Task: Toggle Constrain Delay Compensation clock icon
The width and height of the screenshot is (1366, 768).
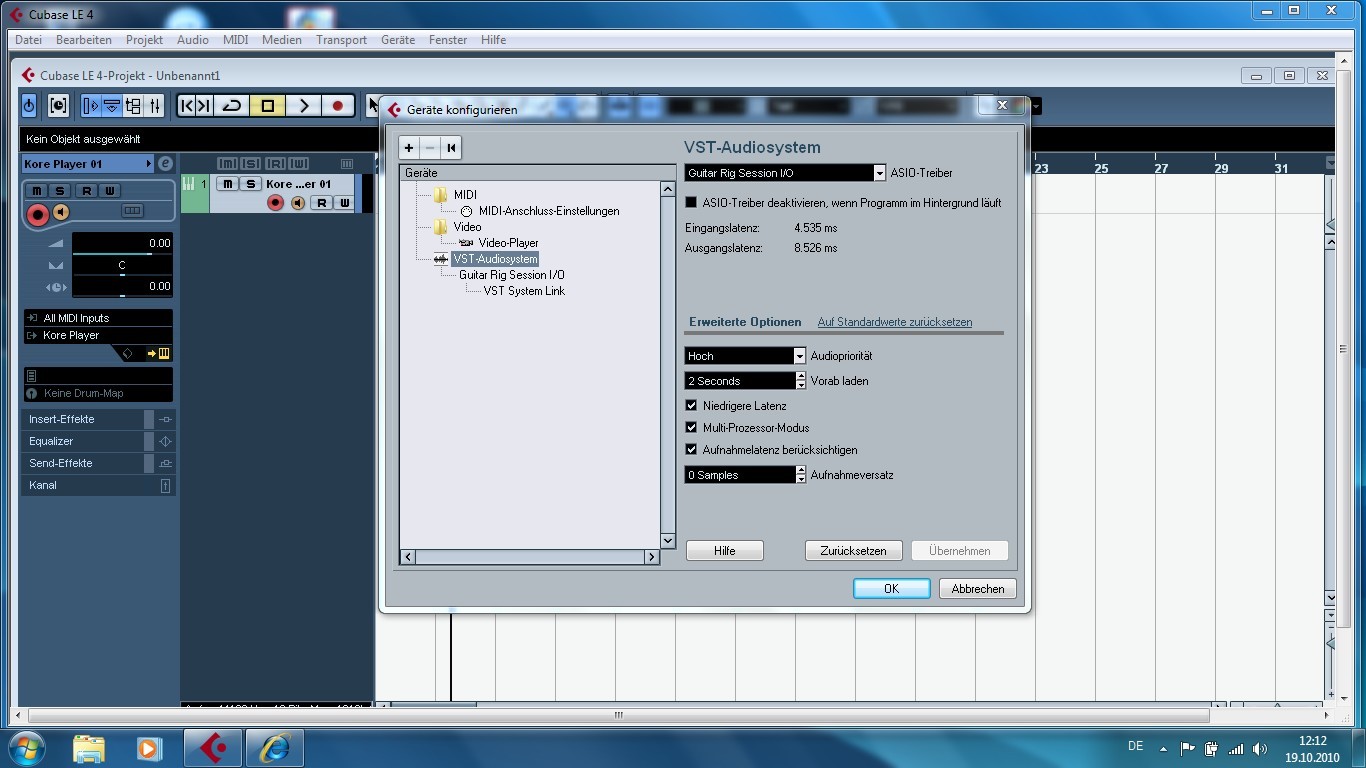Action: point(58,105)
